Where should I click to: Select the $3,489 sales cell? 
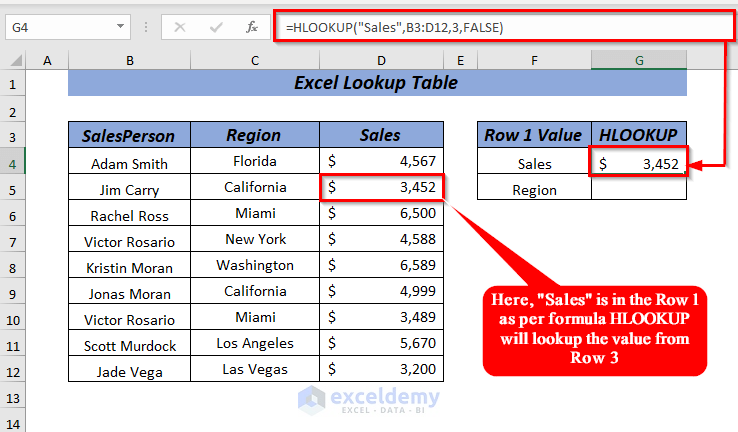[x=381, y=317]
